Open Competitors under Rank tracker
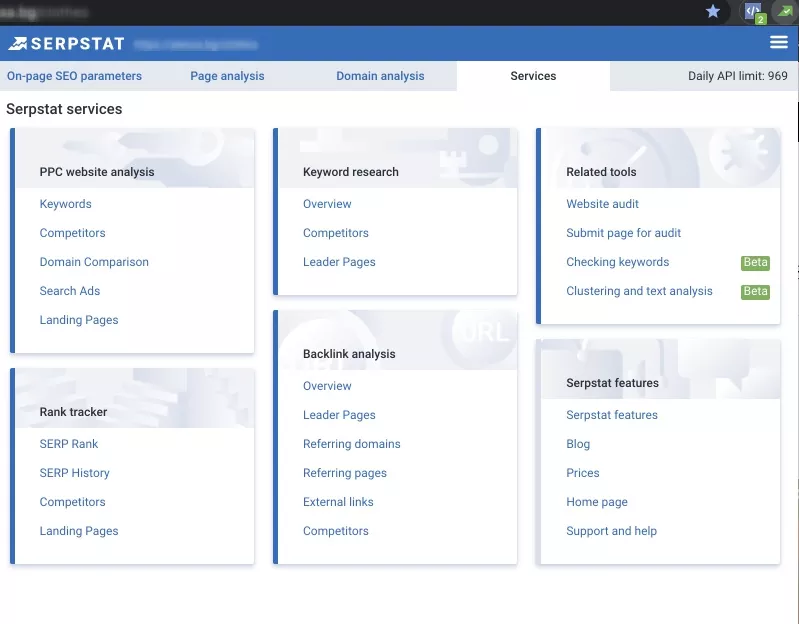This screenshot has width=799, height=624. point(72,502)
